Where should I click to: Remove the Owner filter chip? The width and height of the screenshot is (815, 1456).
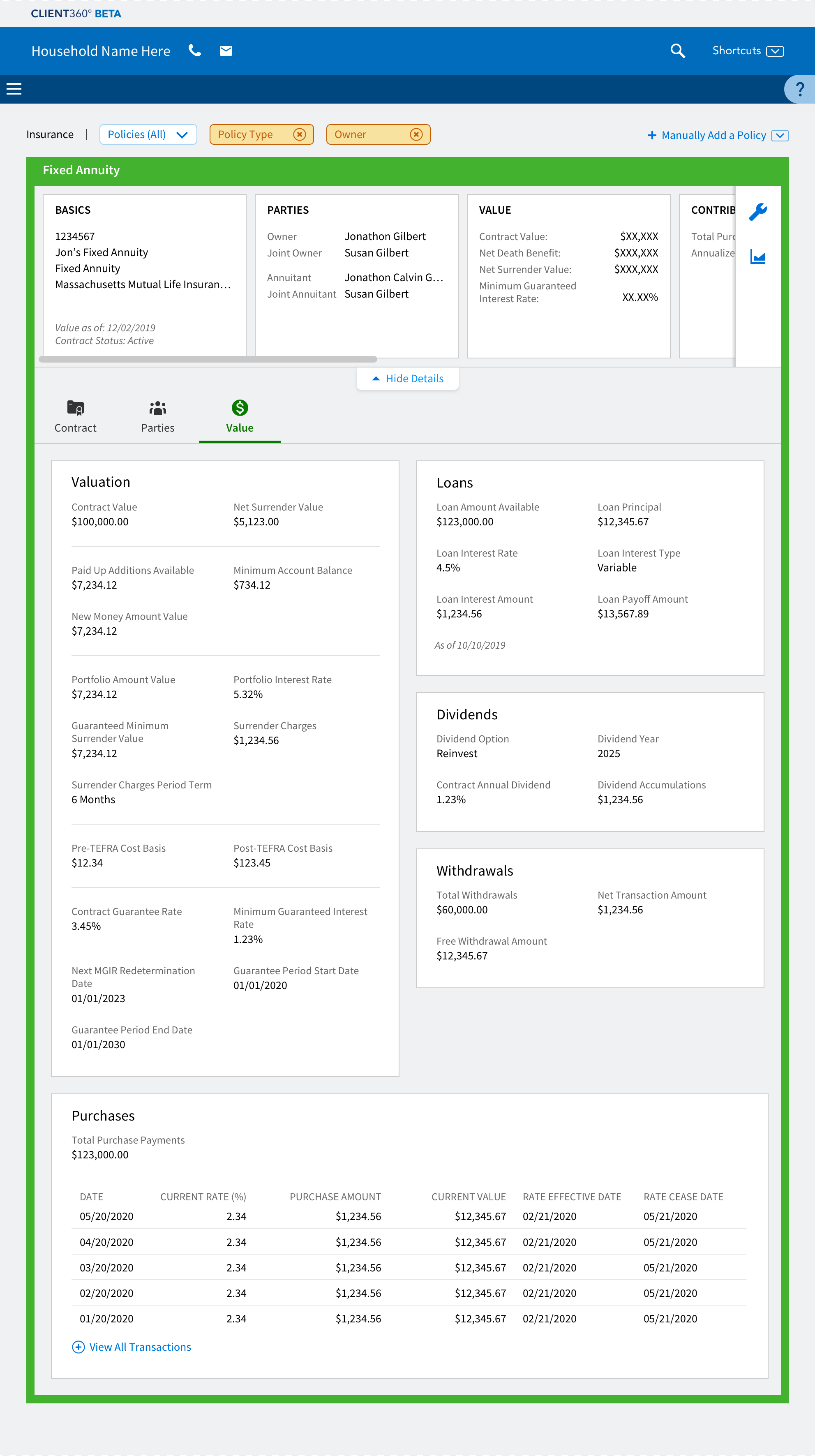pos(416,134)
